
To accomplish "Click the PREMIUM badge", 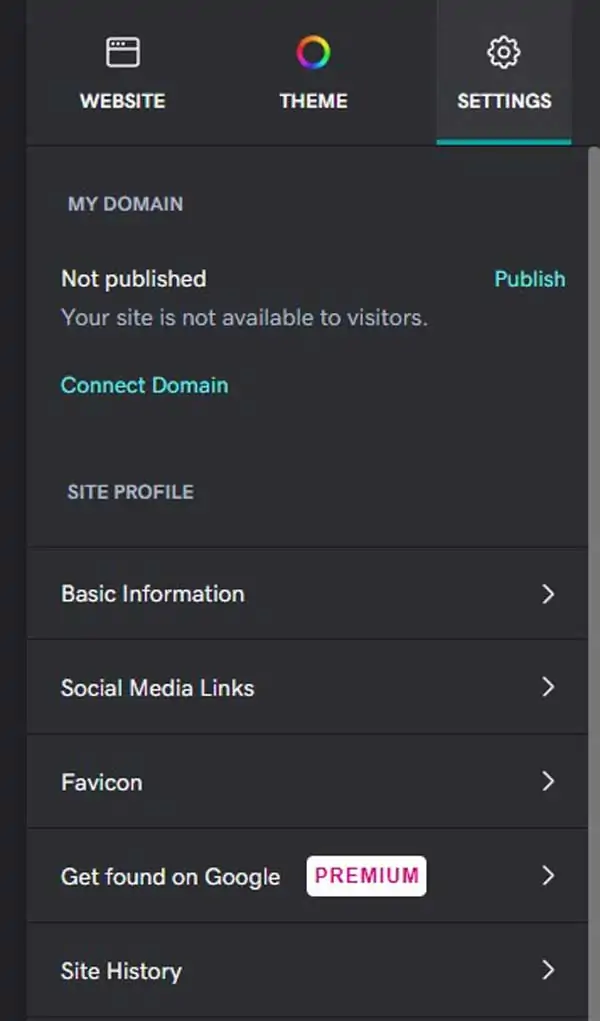I will click(366, 876).
